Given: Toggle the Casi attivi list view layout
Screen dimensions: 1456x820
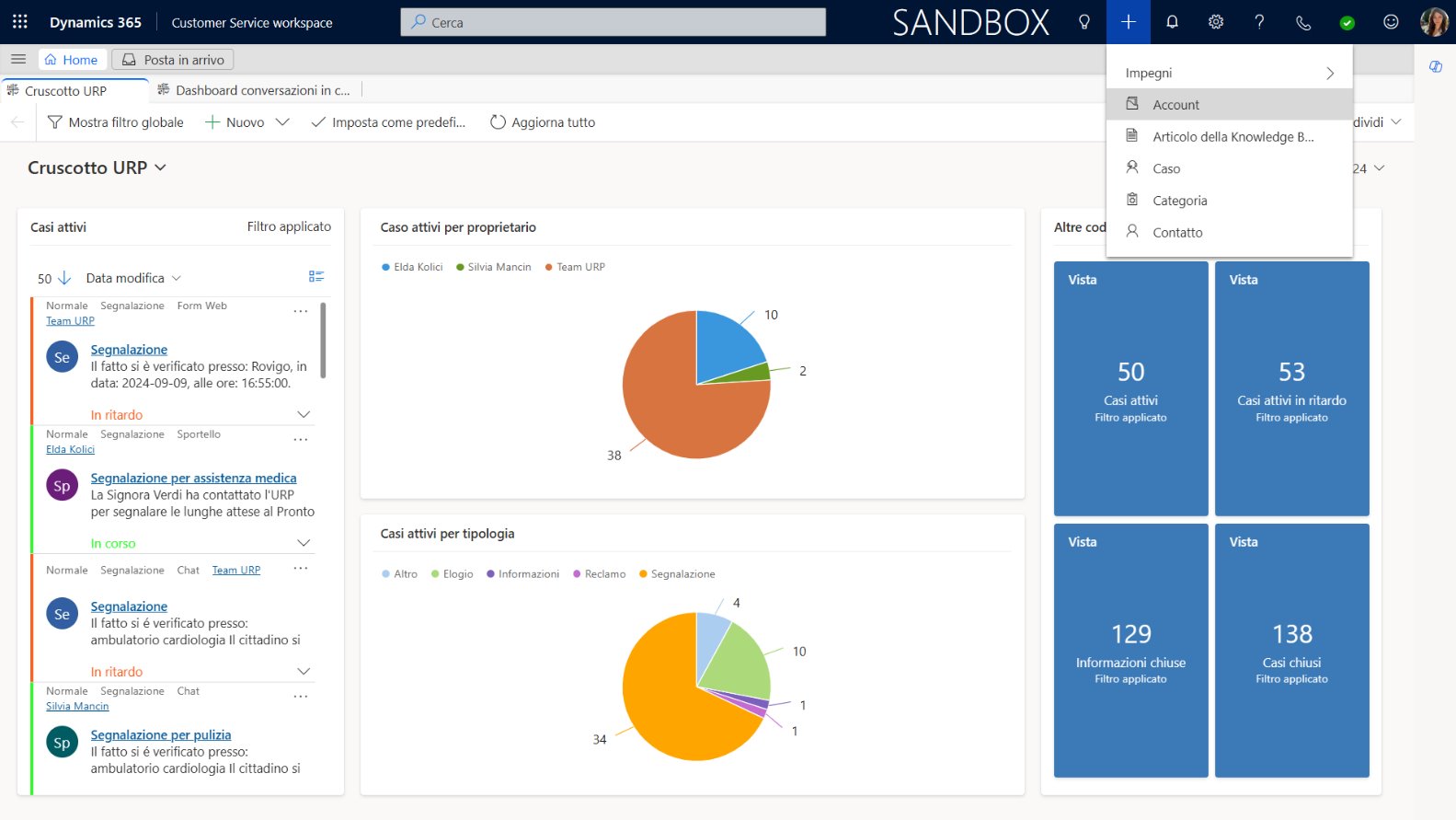Looking at the screenshot, I should coord(316,276).
